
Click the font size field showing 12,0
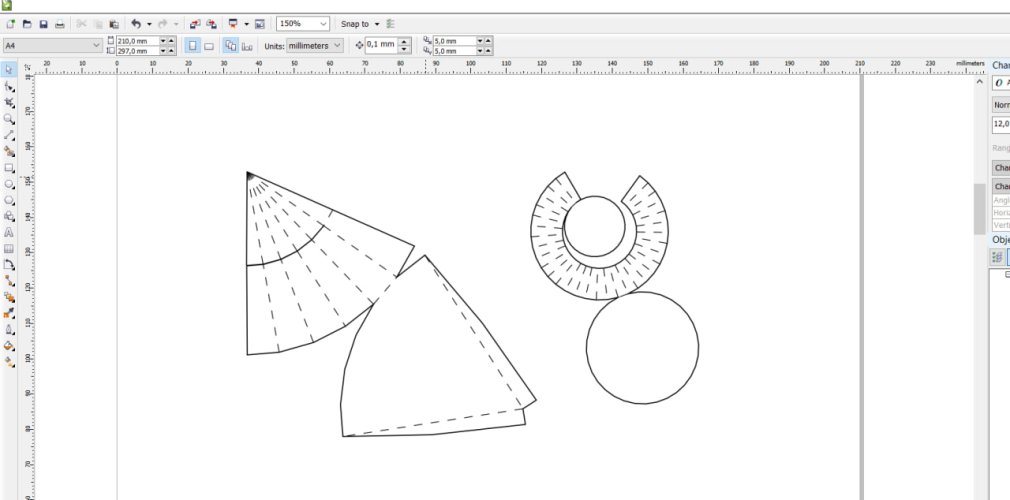tap(1001, 124)
